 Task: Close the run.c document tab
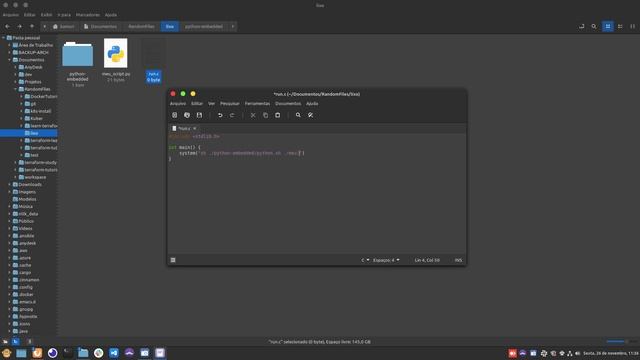pos(194,128)
